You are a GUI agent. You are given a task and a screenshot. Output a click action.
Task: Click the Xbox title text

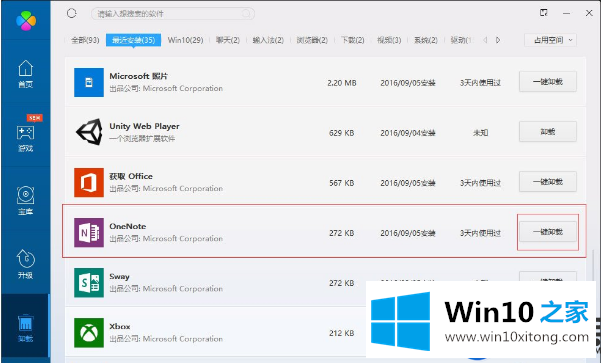(x=120, y=327)
